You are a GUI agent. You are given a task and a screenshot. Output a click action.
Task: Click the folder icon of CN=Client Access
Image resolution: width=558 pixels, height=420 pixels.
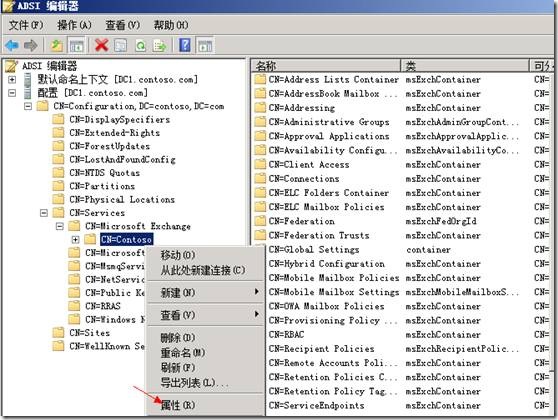260,164
